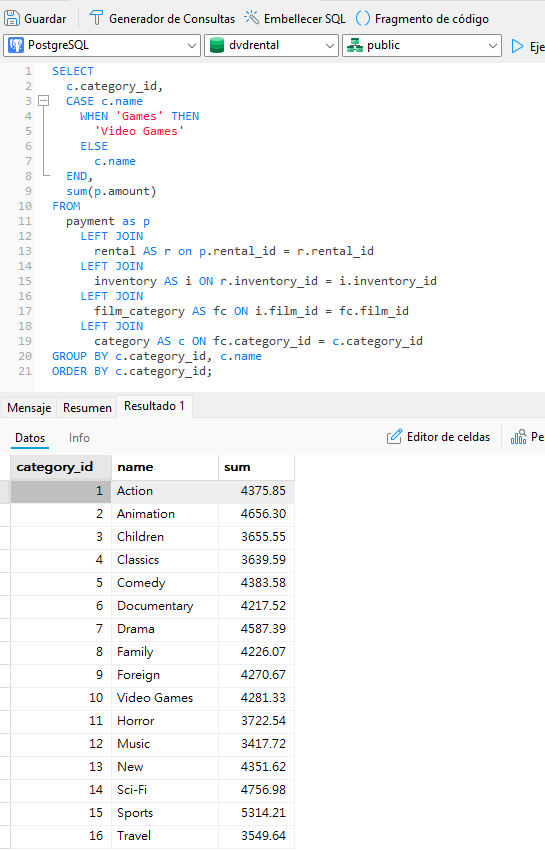This screenshot has height=851, width=545.
Task: Click the SELECT keyword on line 1
Action: pos(73,71)
